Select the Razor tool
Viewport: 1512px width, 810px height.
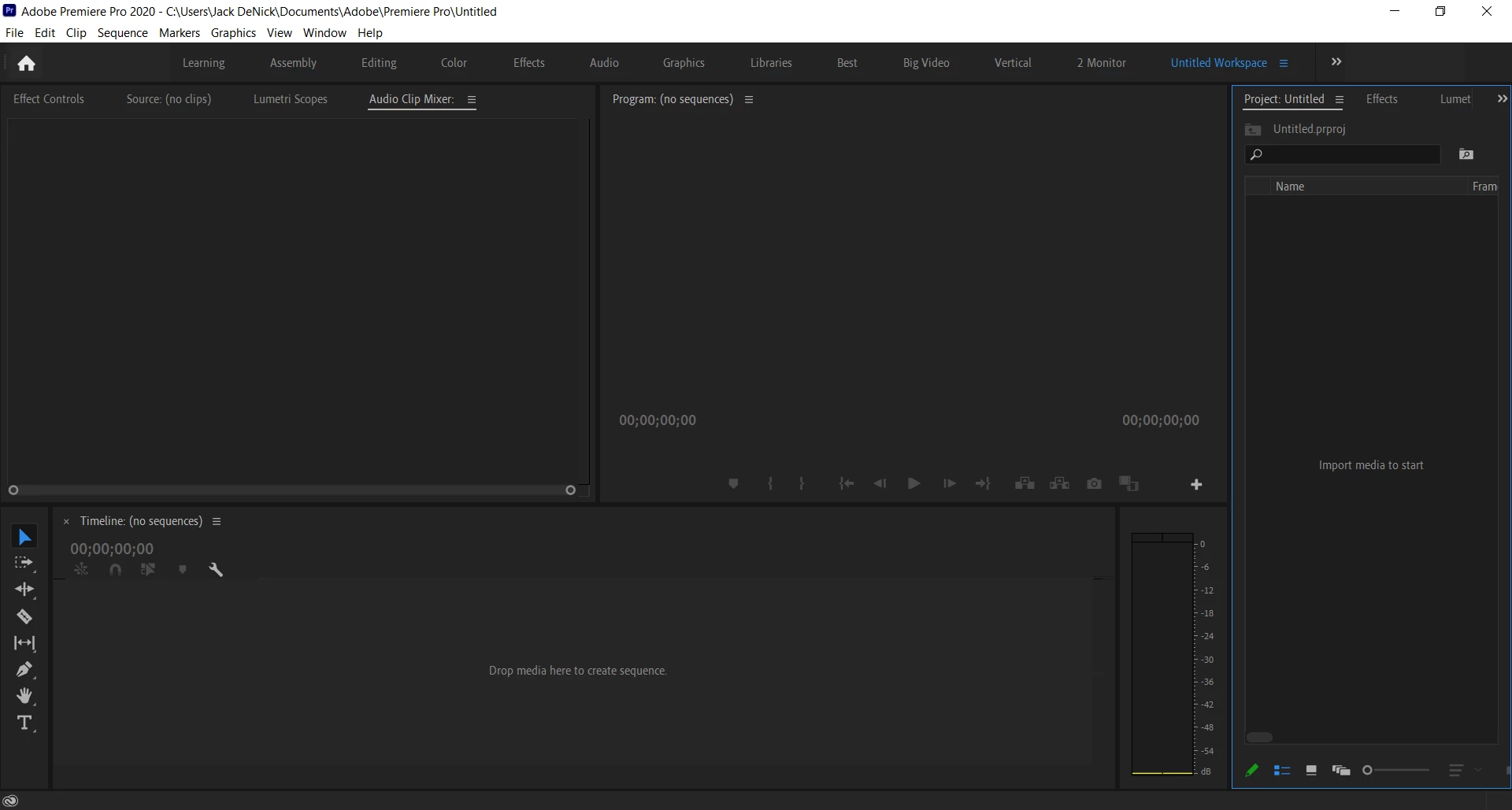(x=24, y=616)
